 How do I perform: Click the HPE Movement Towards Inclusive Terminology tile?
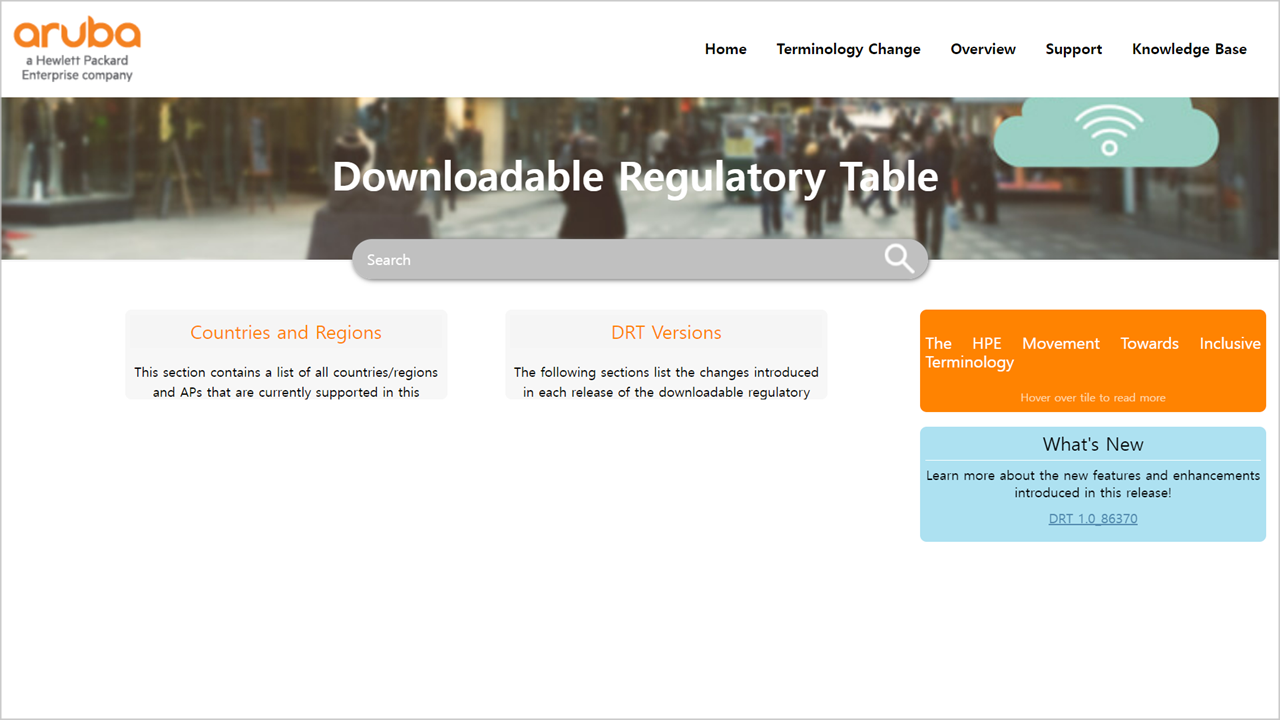coord(1093,360)
